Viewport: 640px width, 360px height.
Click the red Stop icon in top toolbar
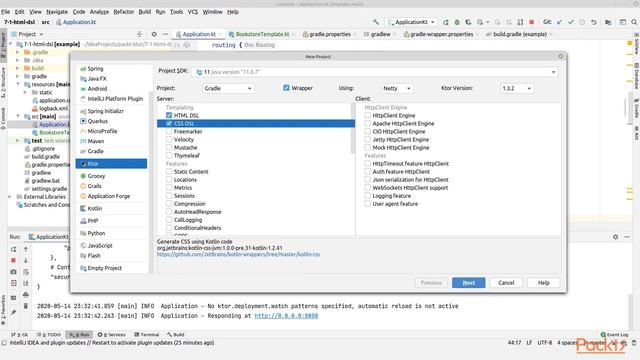[531, 22]
